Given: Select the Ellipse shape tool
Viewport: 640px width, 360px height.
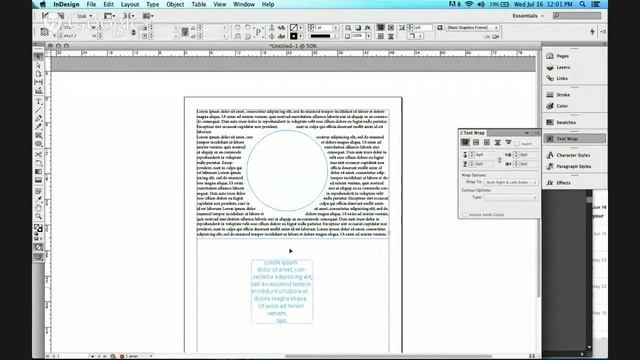Looking at the screenshot, I should pos(38,144).
